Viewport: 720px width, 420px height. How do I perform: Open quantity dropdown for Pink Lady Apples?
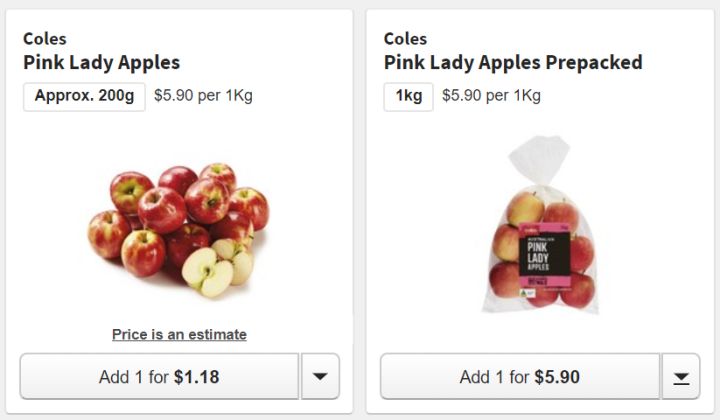320,376
